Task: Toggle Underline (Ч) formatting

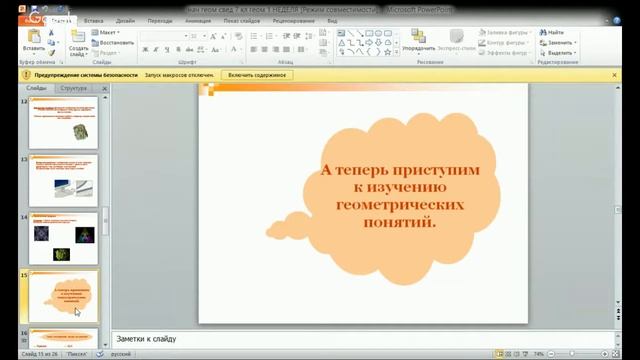Action: (167, 49)
